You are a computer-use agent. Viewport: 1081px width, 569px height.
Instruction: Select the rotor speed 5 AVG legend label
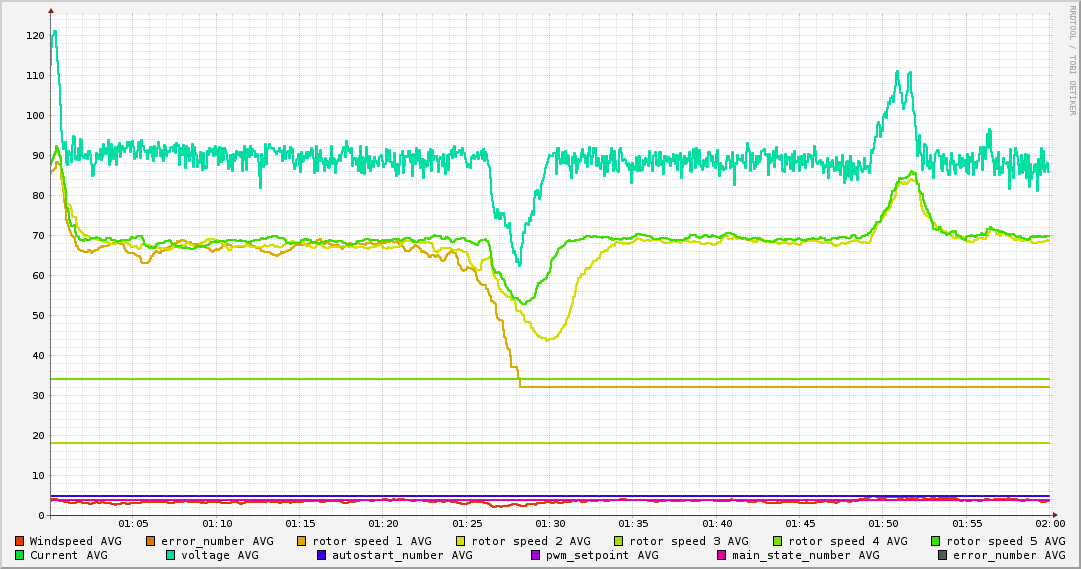click(1006, 541)
